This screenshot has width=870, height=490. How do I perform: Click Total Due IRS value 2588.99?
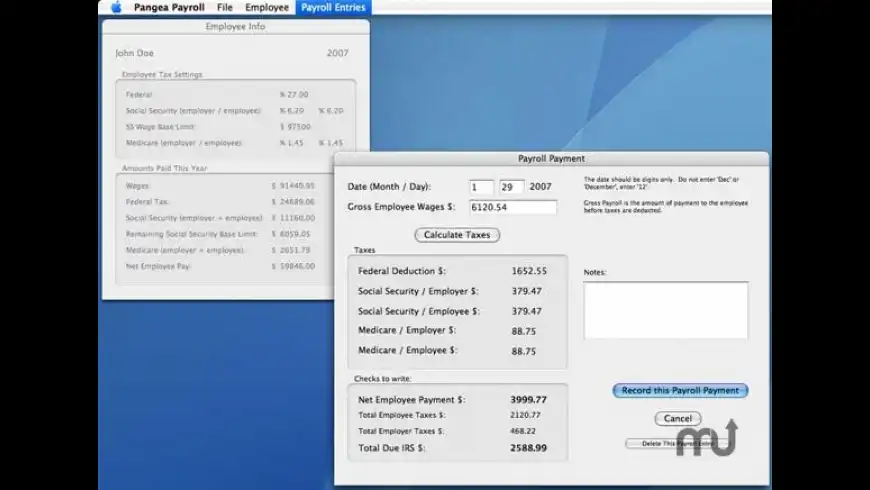click(528, 448)
